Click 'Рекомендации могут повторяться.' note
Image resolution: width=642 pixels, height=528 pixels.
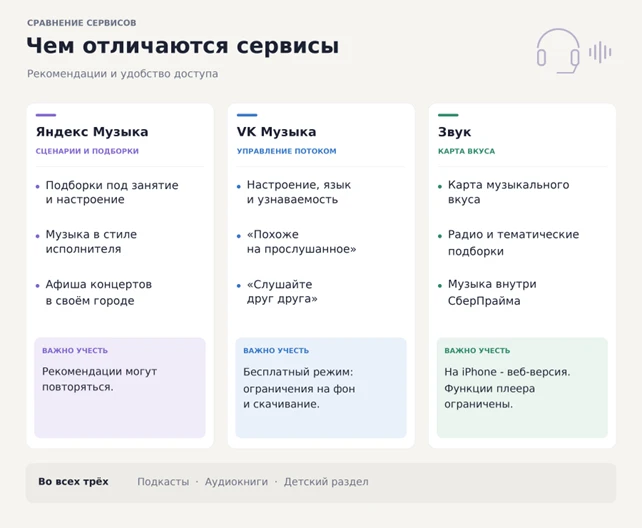[99, 379]
